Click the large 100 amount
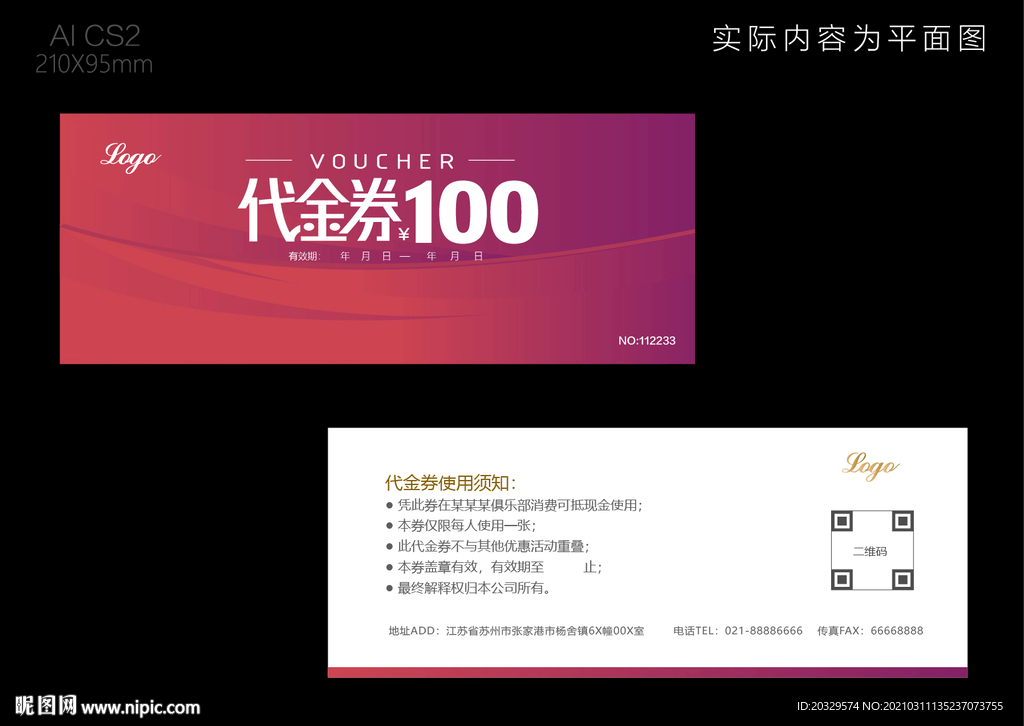1024x726 pixels. coord(472,211)
